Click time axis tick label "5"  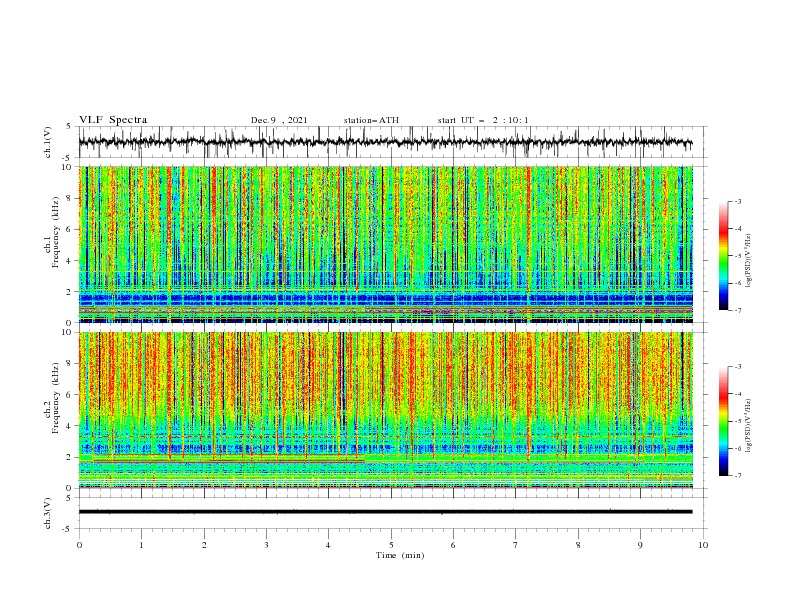click(x=391, y=545)
